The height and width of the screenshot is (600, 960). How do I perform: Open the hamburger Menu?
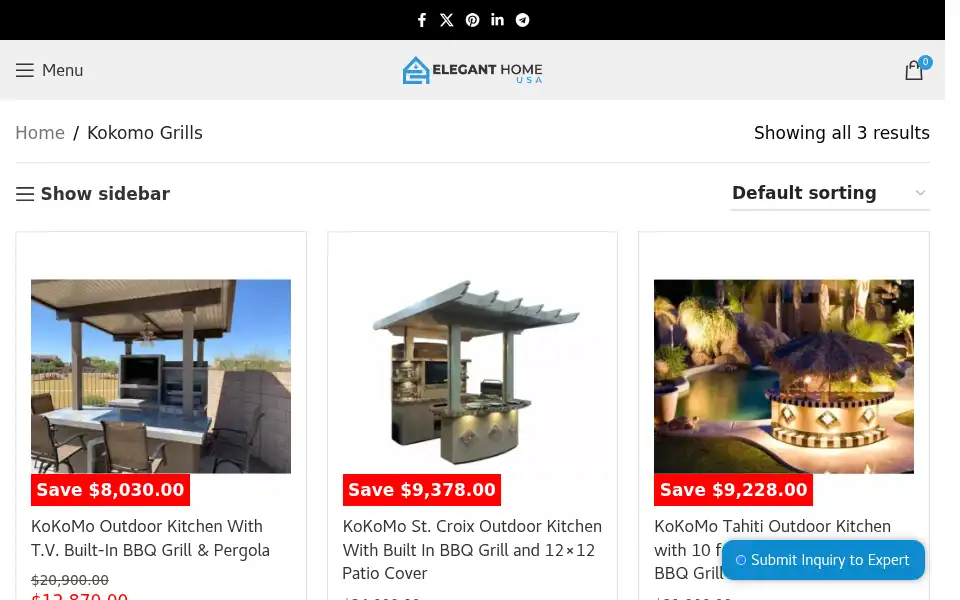click(x=50, y=70)
